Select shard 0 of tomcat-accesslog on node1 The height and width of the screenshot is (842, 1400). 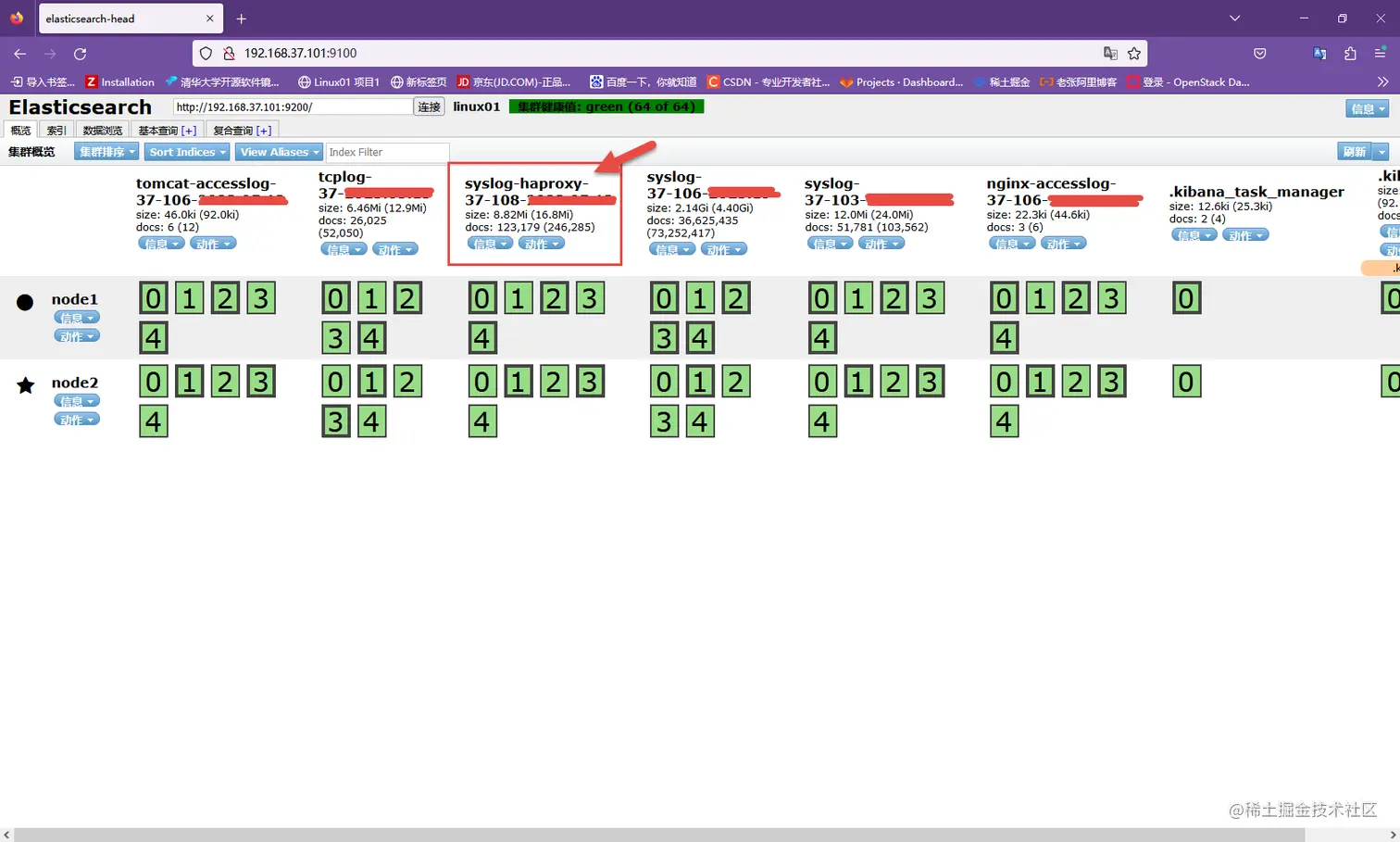(x=154, y=298)
